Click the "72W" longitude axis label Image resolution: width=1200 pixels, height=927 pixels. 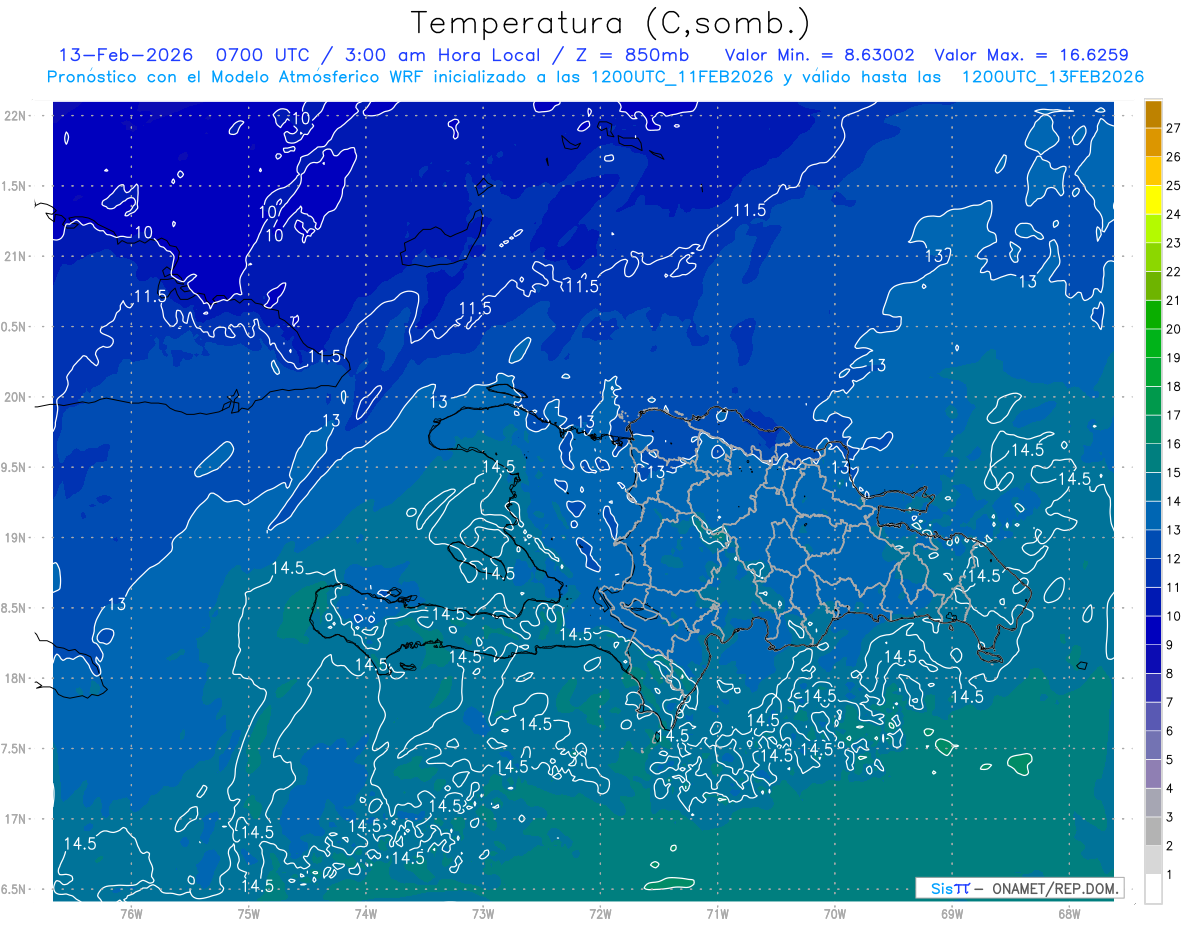point(600,914)
